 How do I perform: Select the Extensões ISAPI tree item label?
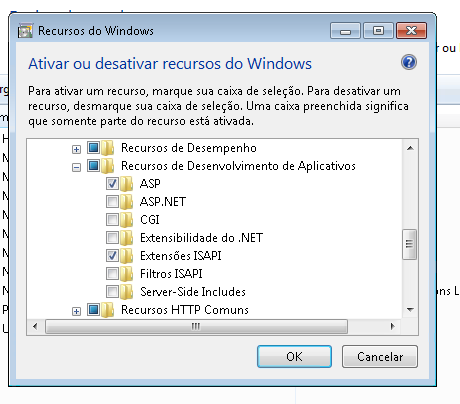pyautogui.click(x=181, y=256)
